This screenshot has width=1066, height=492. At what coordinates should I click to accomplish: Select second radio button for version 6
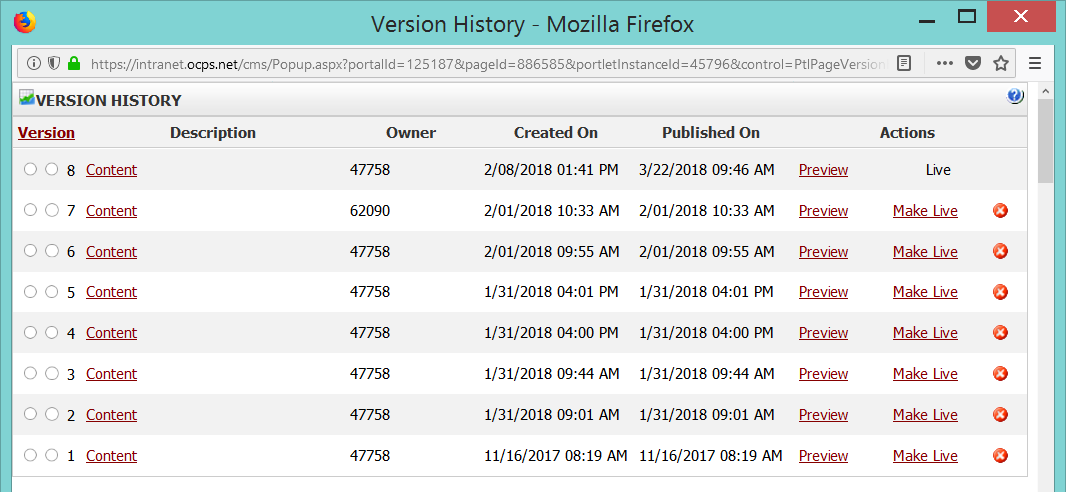pyautogui.click(x=52, y=251)
